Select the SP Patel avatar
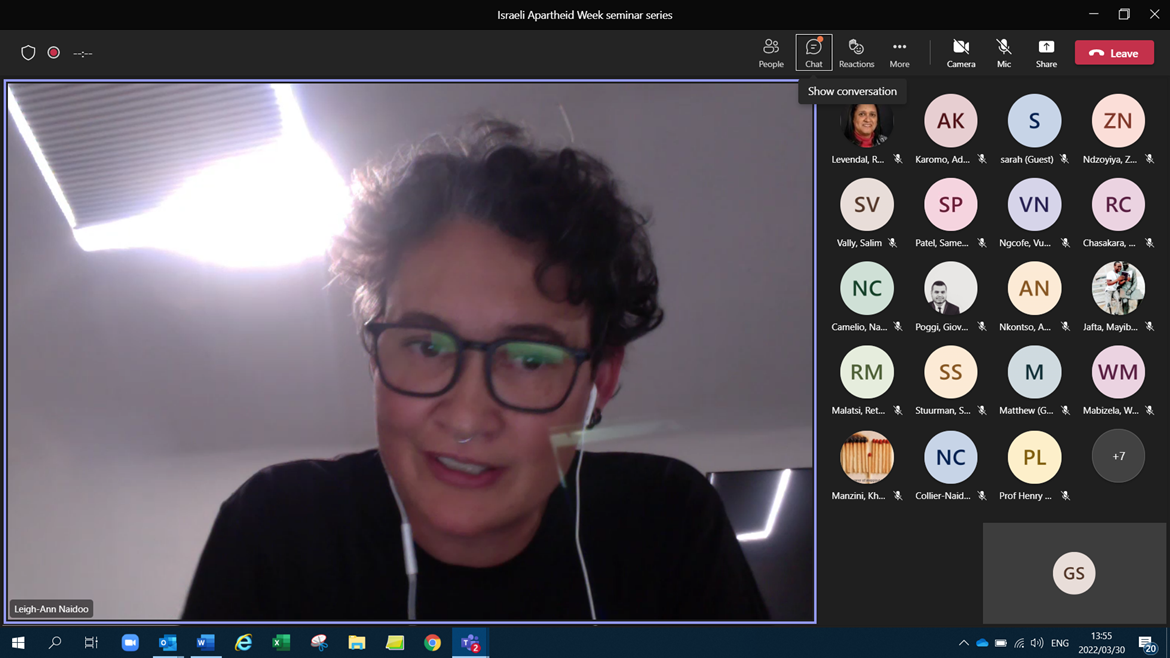Viewport: 1170px width, 658px height. [x=951, y=204]
